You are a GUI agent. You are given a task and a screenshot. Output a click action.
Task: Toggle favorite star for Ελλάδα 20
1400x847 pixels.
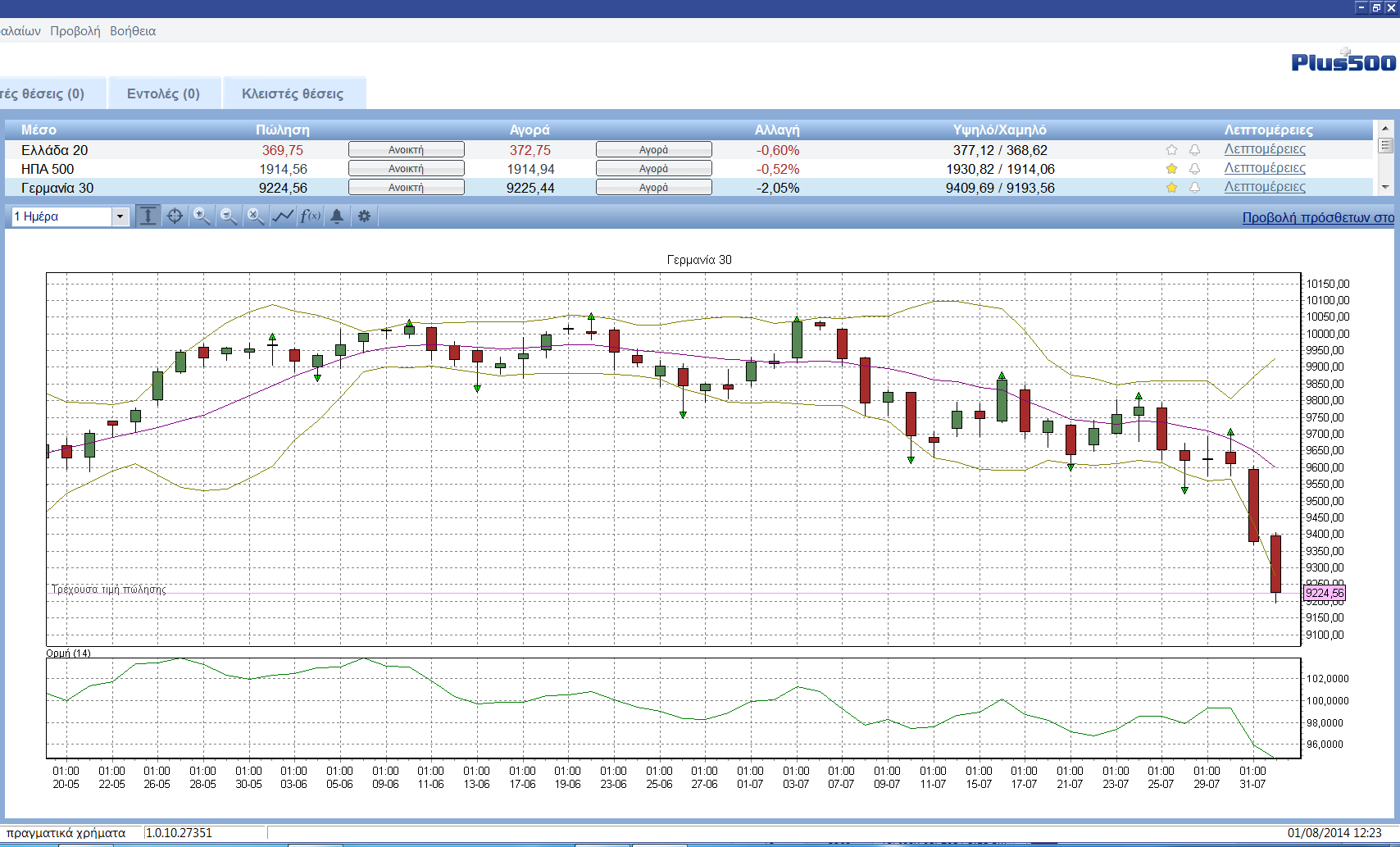point(1171,150)
